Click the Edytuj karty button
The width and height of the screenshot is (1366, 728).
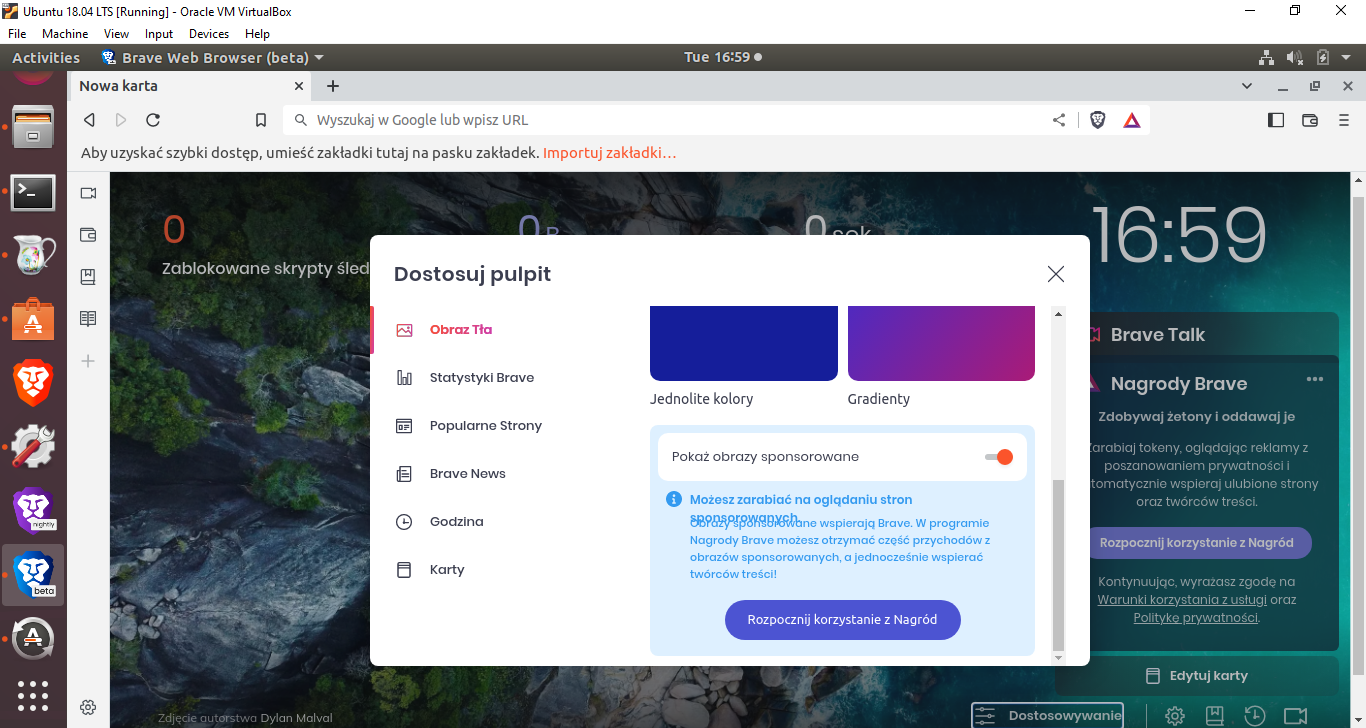[1197, 676]
